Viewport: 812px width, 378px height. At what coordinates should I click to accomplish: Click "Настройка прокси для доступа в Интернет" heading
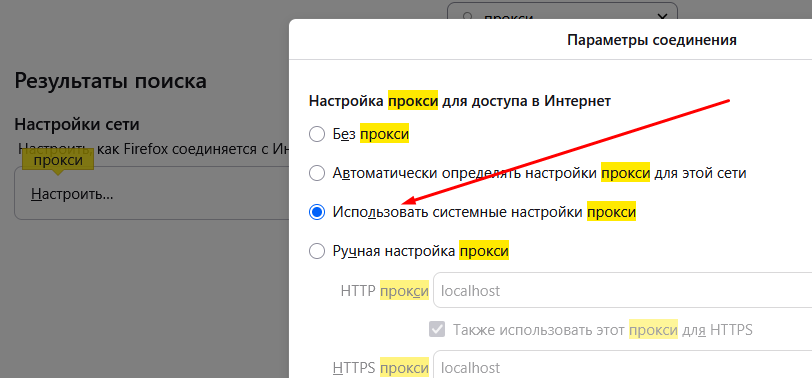pyautogui.click(x=460, y=101)
